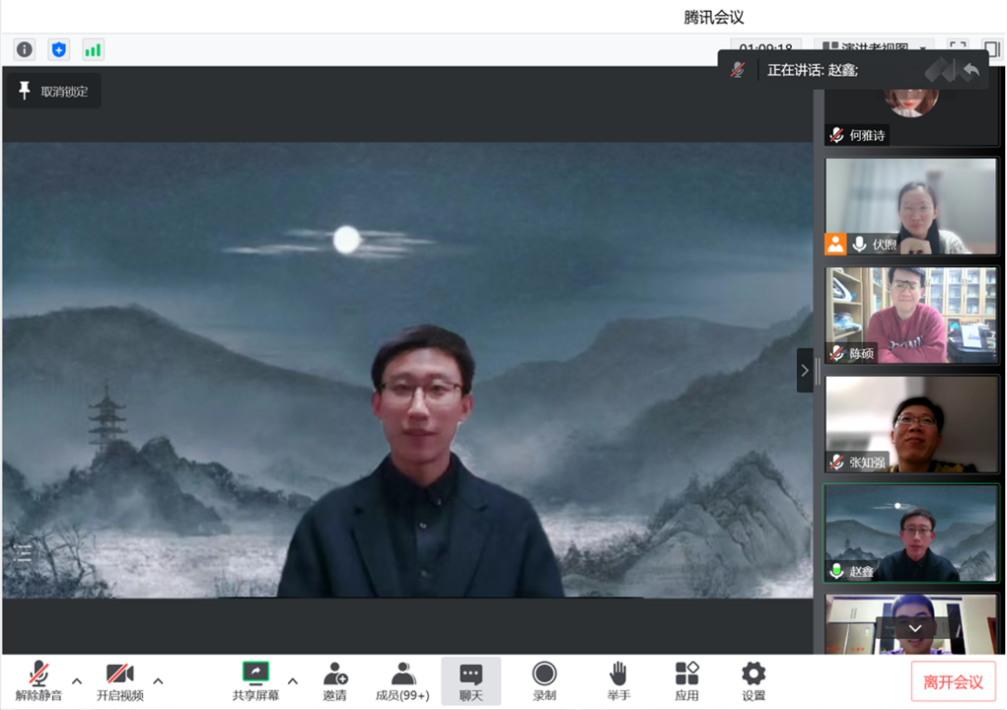Unmute microphone via 解除静音
1007x710 pixels.
point(38,680)
